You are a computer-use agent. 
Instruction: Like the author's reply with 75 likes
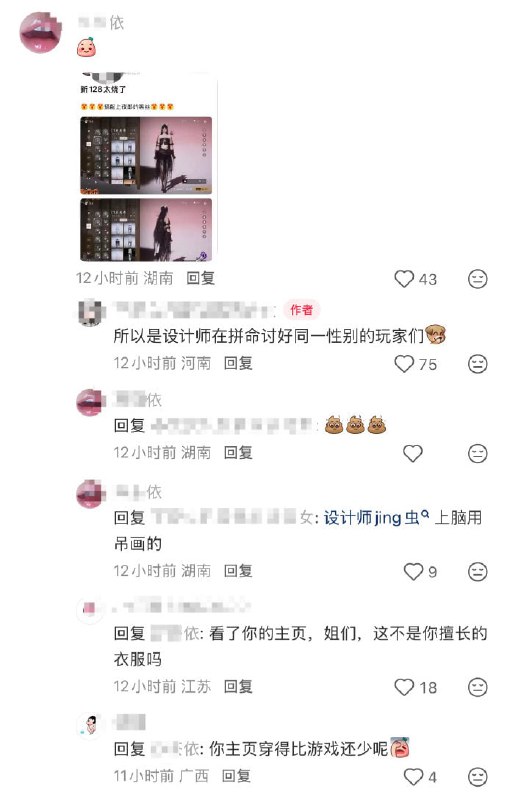404,364
